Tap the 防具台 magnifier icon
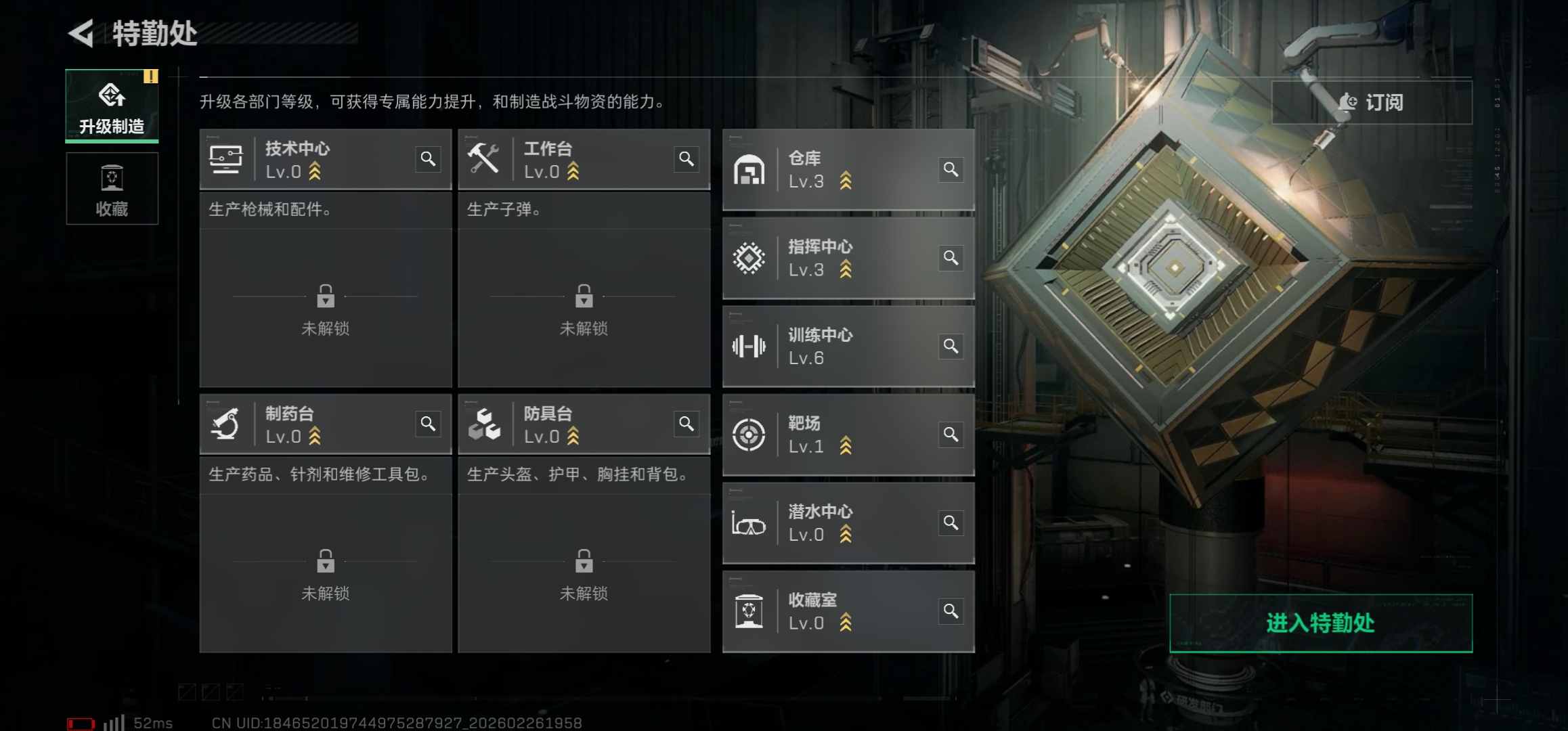Image resolution: width=1568 pixels, height=731 pixels. [x=687, y=424]
